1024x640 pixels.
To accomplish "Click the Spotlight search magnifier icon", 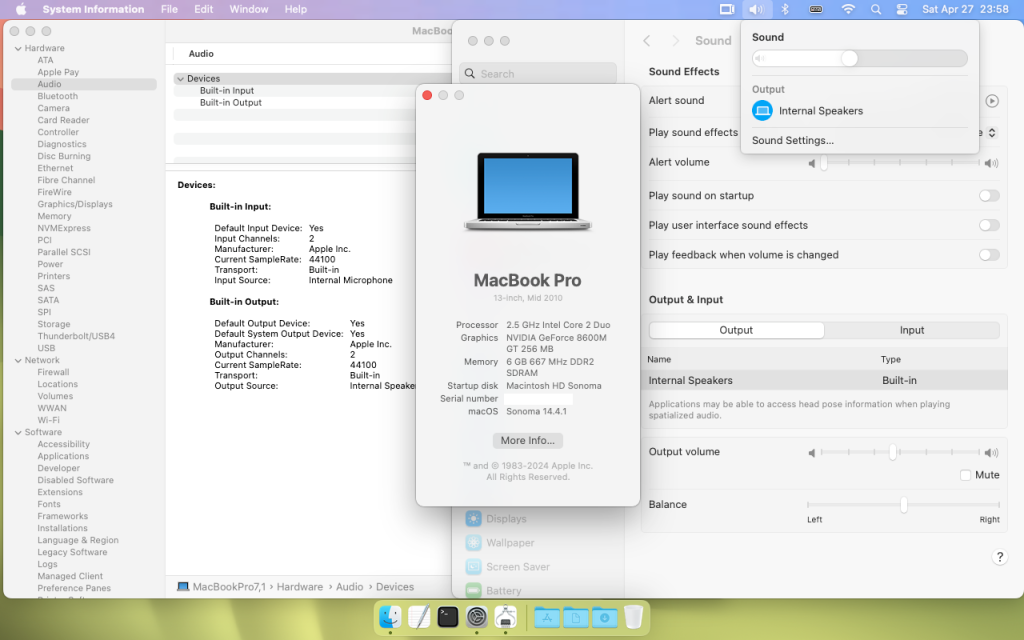I will coord(876,9).
